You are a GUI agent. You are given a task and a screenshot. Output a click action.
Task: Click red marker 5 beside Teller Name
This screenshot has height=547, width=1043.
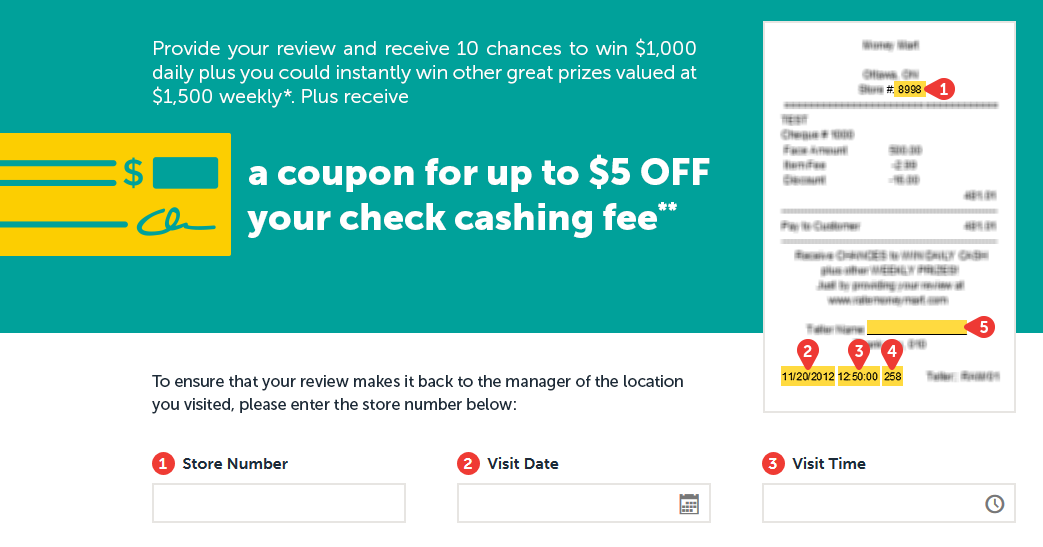click(x=981, y=326)
